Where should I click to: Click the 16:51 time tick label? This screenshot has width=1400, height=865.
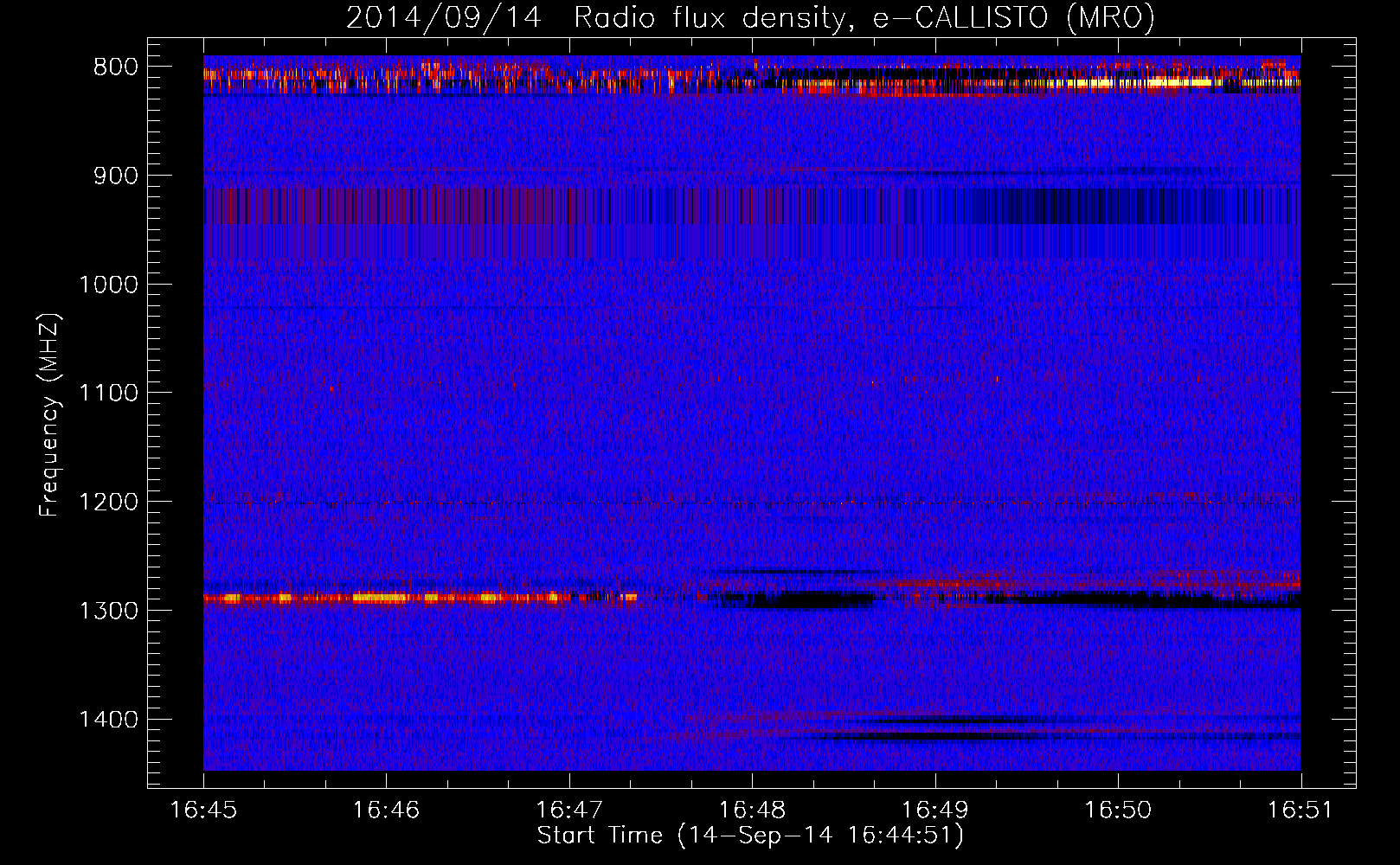[x=1301, y=811]
